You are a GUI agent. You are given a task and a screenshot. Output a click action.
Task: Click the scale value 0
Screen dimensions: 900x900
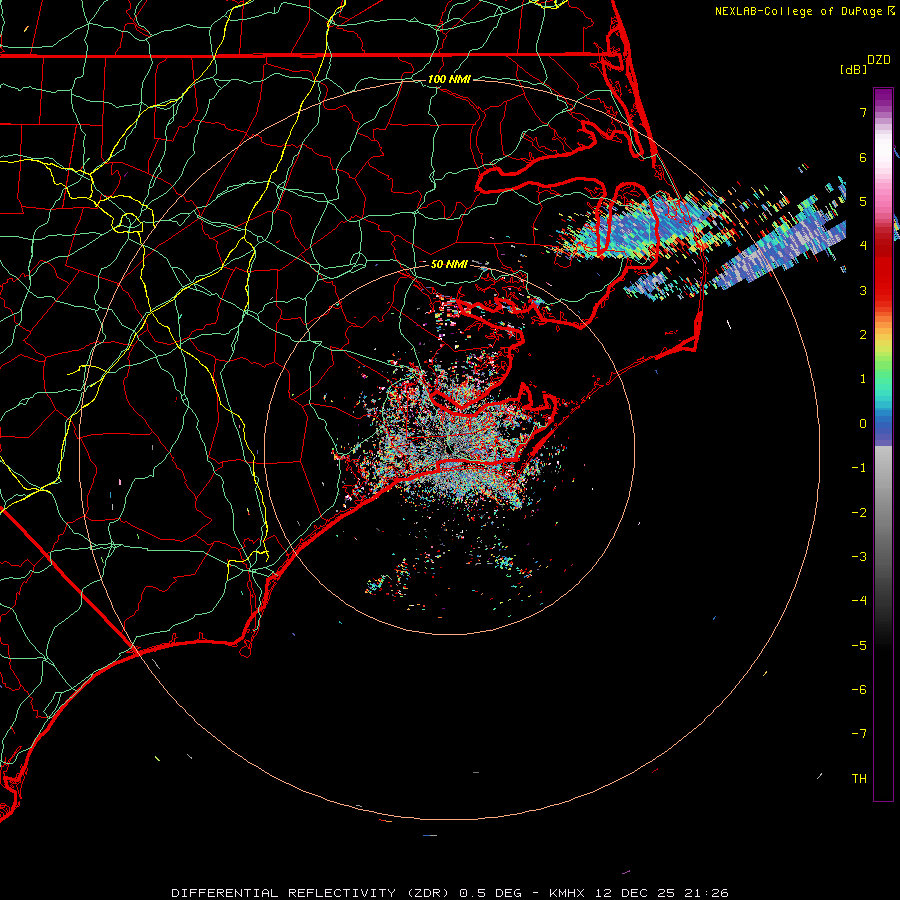point(863,424)
